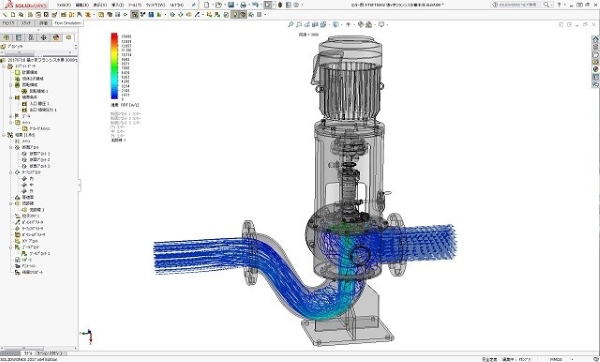Collapse the Results node in tree
This screenshot has width=600, height=362.
pos(4,135)
